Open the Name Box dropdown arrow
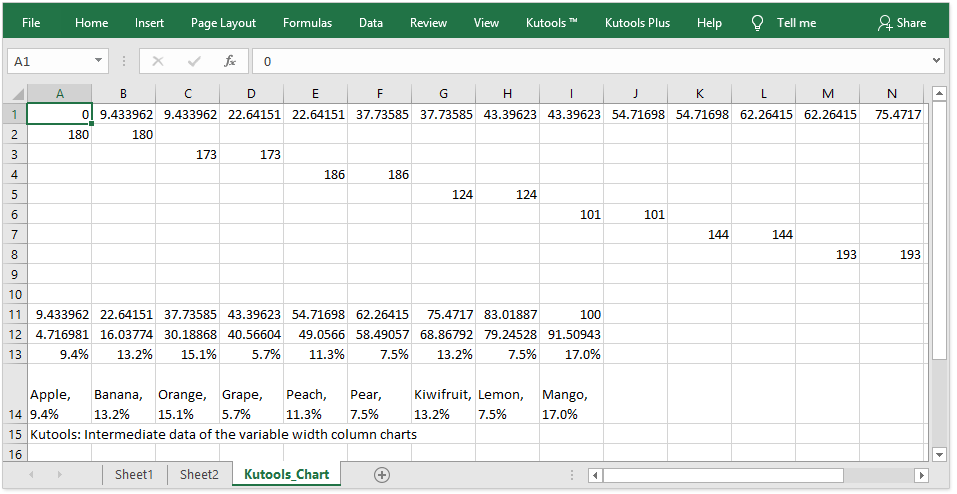The height and width of the screenshot is (494, 957). 98,61
